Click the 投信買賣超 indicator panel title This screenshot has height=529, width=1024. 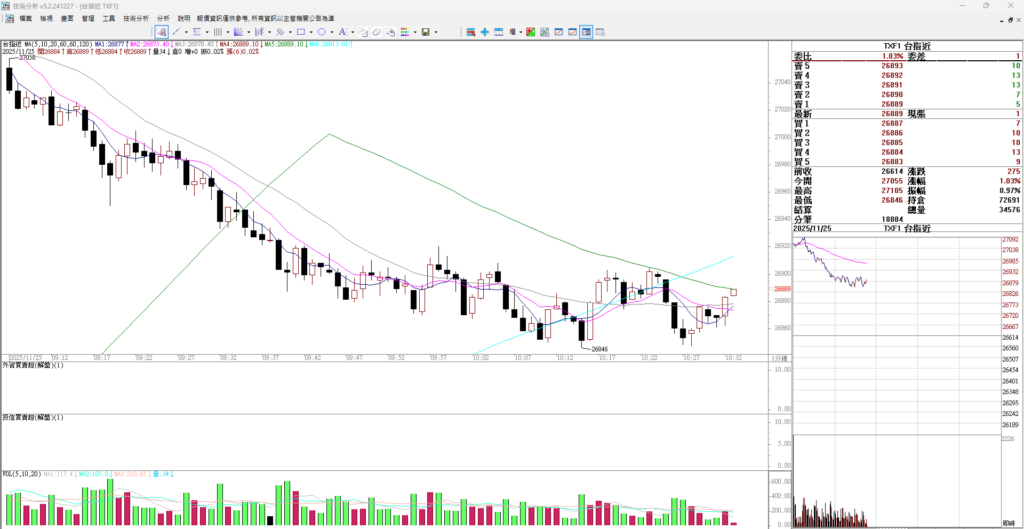tap(33, 416)
